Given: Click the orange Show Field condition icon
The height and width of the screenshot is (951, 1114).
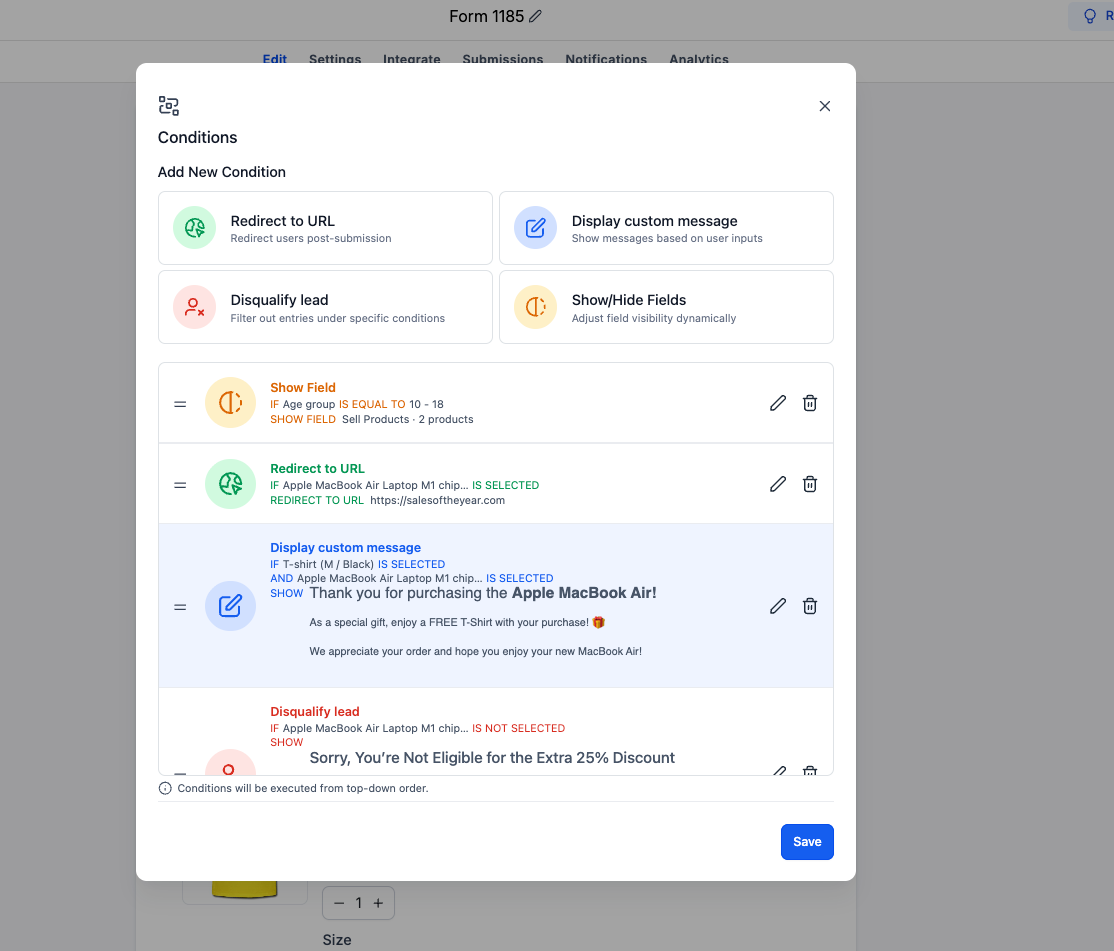Looking at the screenshot, I should pos(230,403).
